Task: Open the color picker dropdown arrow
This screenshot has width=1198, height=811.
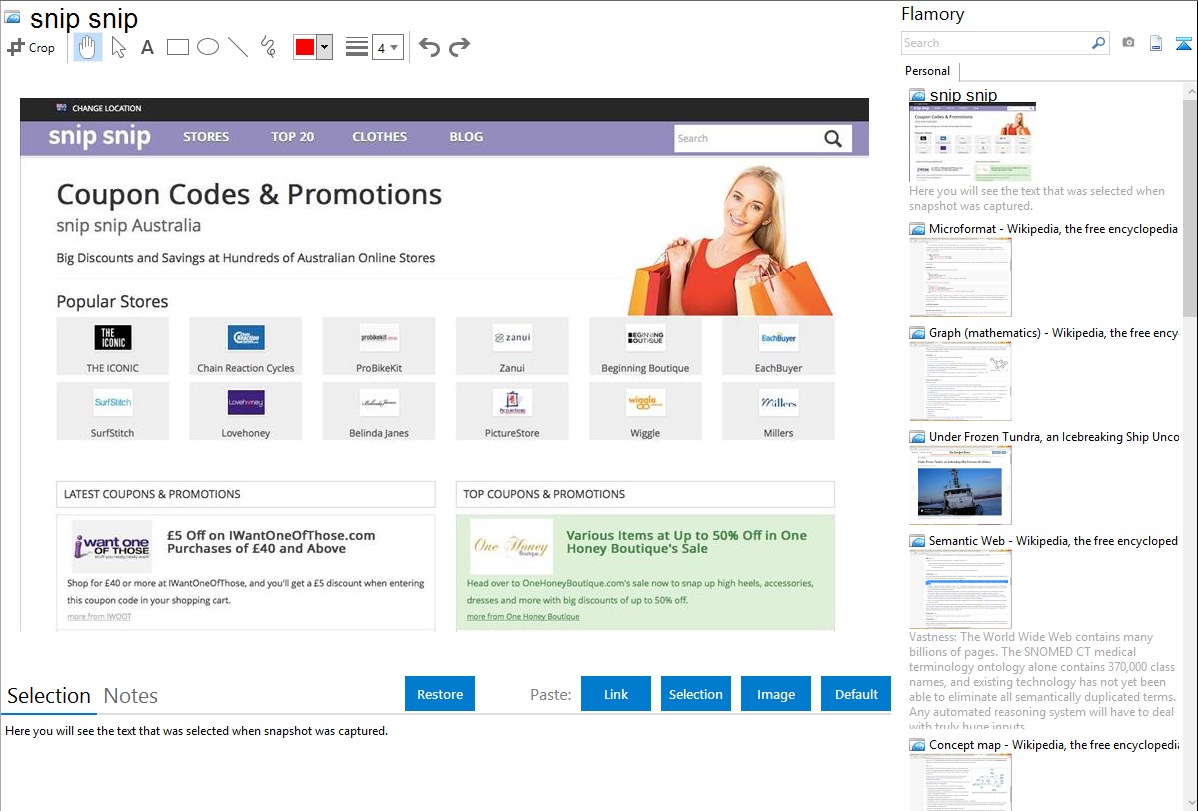Action: click(x=324, y=47)
